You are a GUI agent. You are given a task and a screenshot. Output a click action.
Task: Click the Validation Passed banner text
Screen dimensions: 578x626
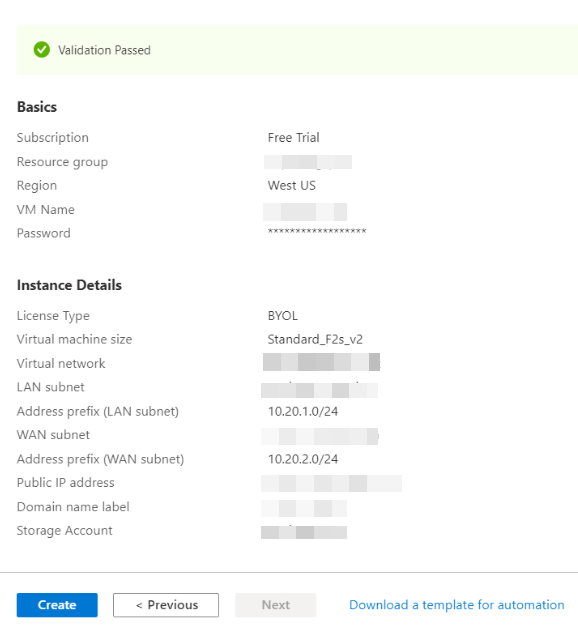pos(105,50)
